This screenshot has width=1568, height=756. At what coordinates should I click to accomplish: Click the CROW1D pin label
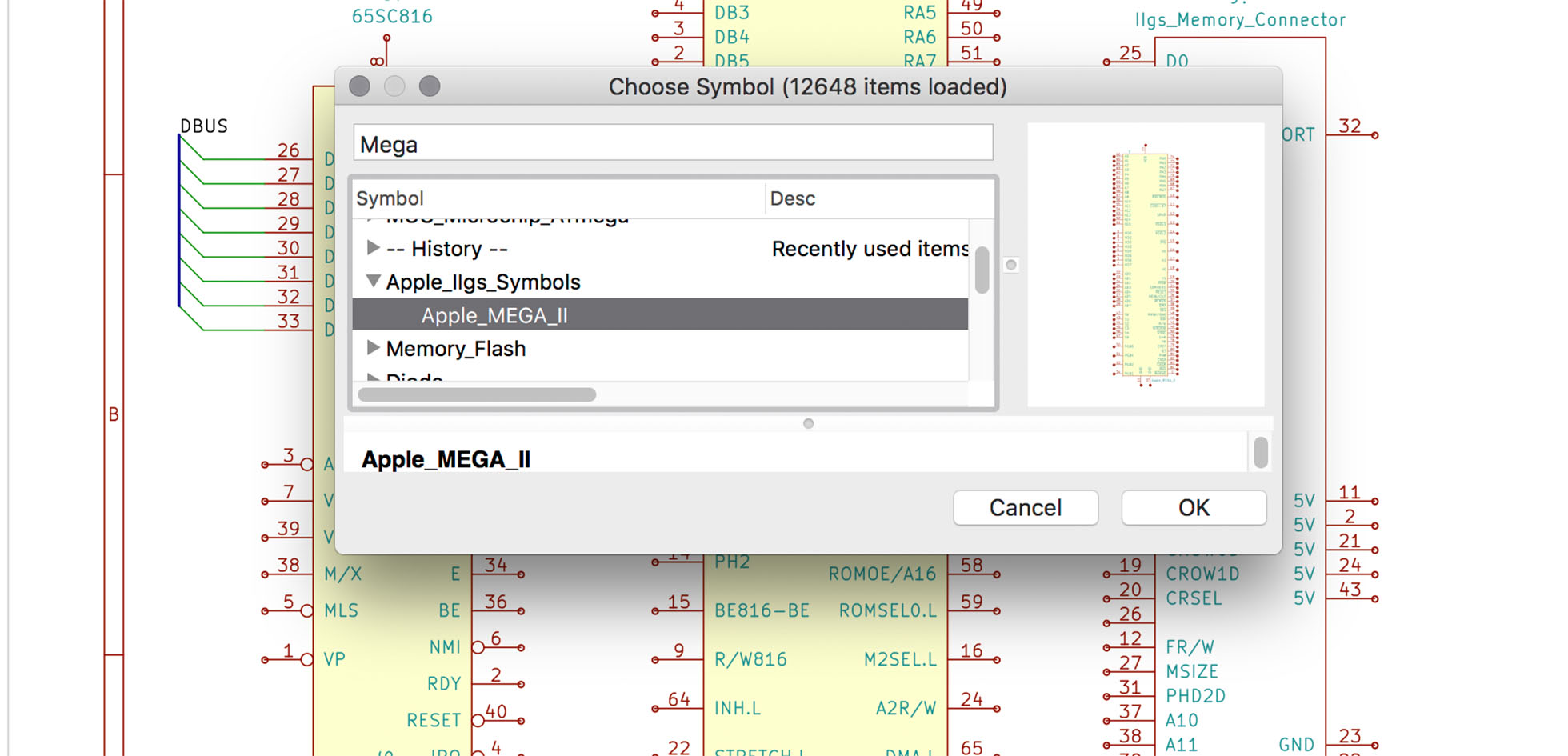tap(1202, 574)
